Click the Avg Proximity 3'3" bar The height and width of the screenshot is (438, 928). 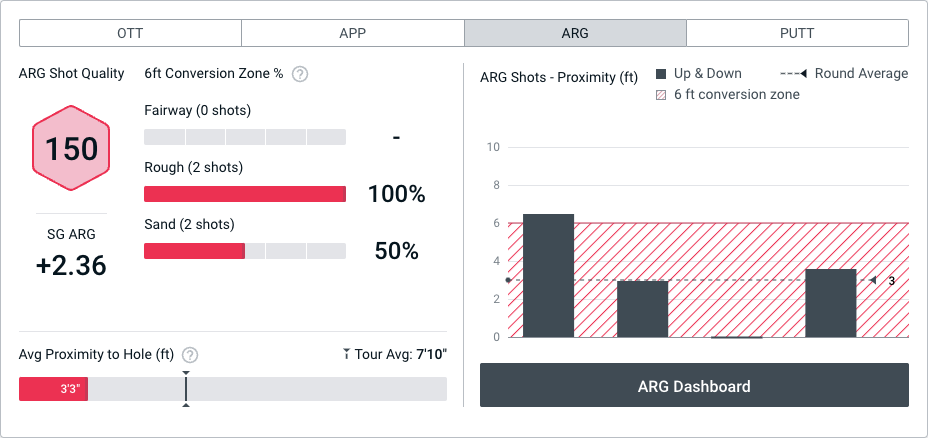(54, 389)
